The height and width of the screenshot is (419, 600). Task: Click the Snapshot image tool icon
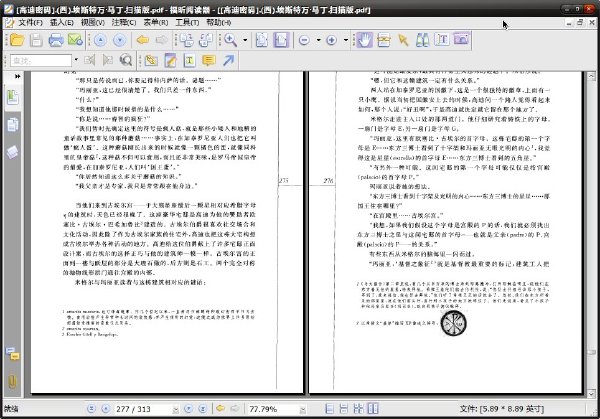pyautogui.click(x=461, y=39)
